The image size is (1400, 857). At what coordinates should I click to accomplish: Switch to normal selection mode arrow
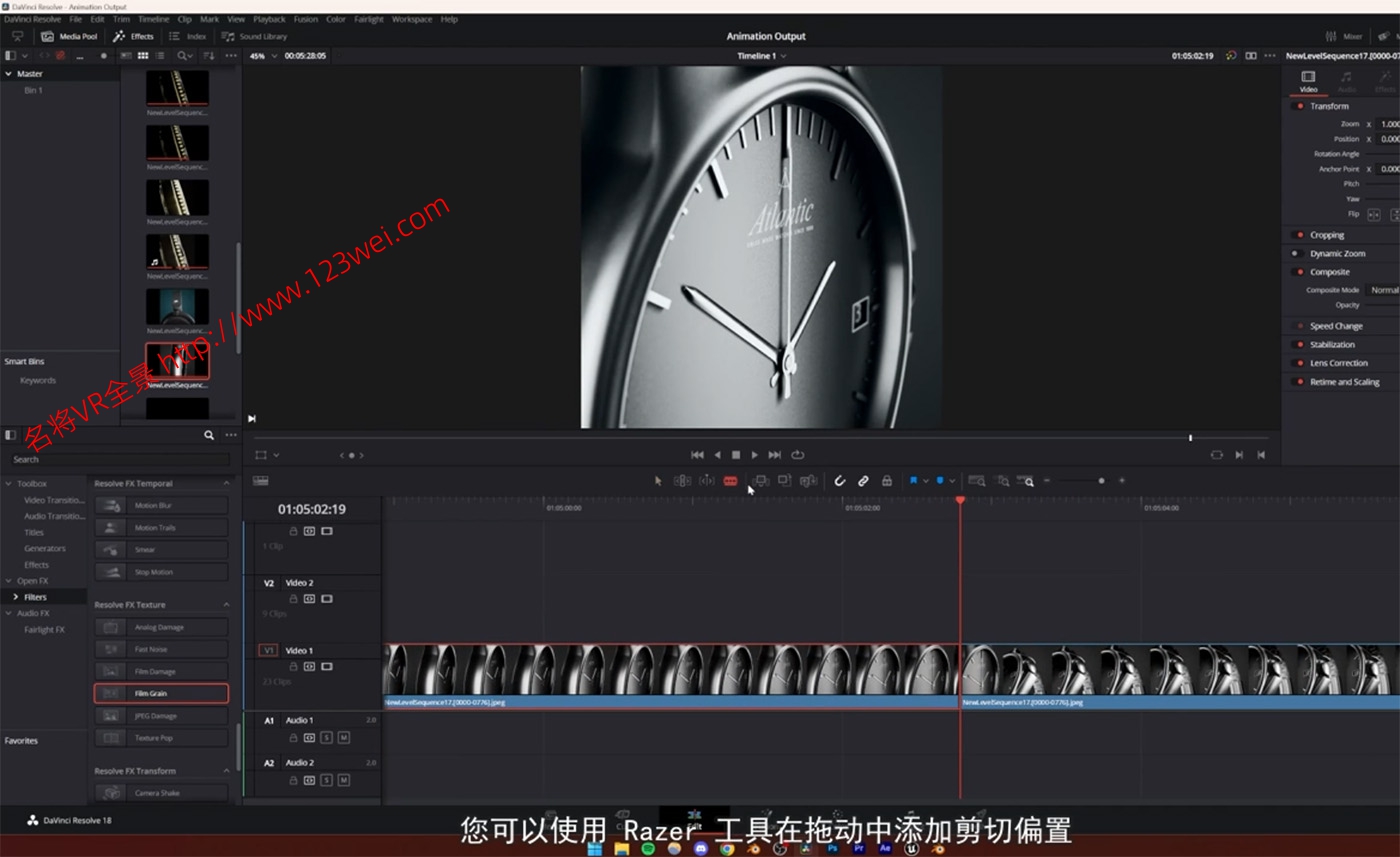(x=658, y=481)
